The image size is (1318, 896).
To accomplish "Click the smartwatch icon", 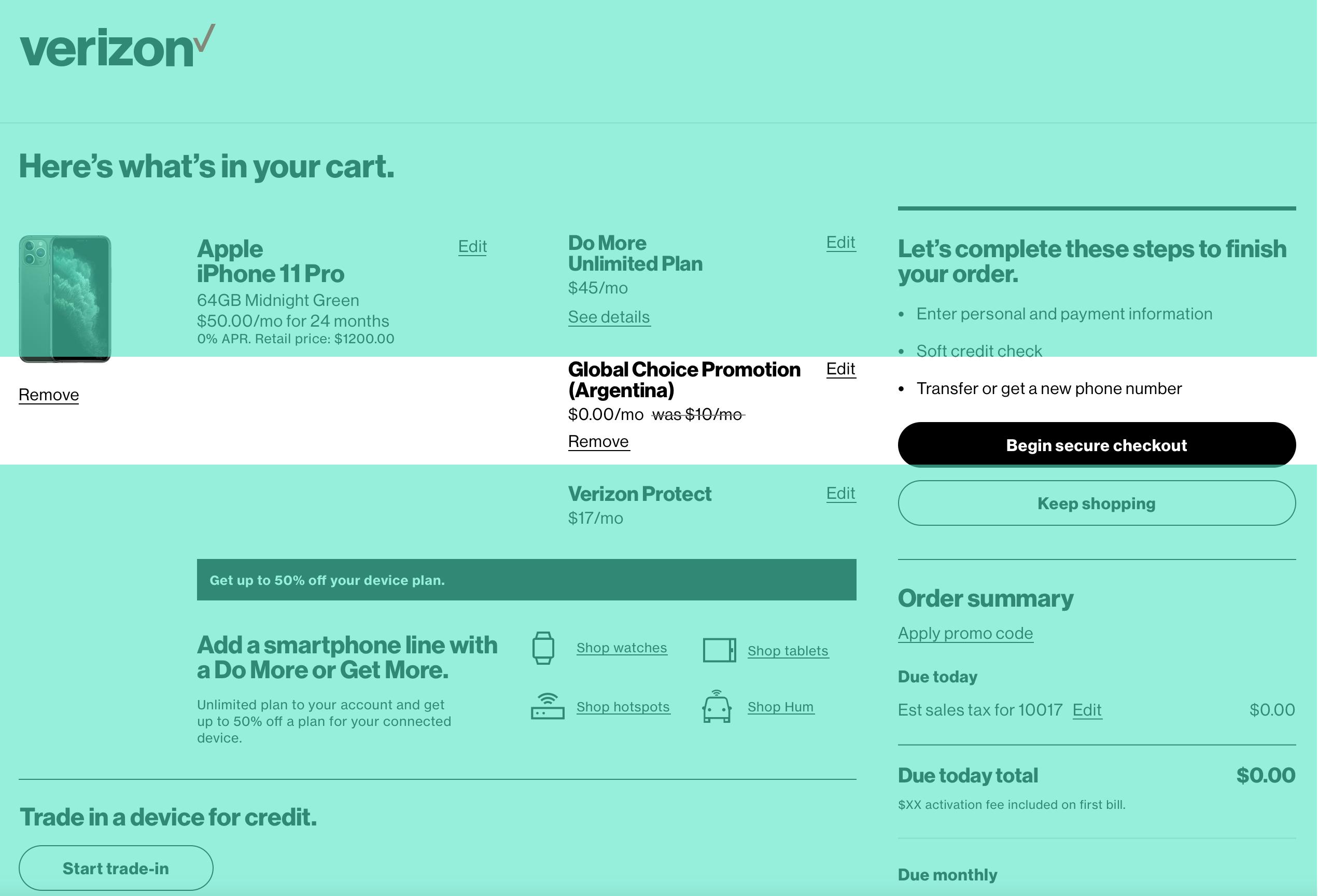I will 543,648.
